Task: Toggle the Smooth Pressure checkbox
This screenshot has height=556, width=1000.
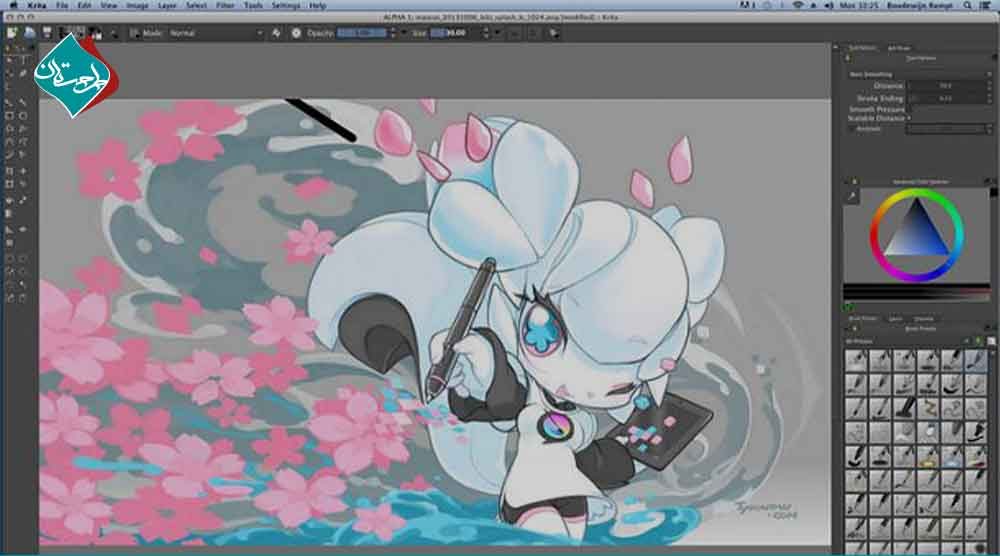Action: 909,109
